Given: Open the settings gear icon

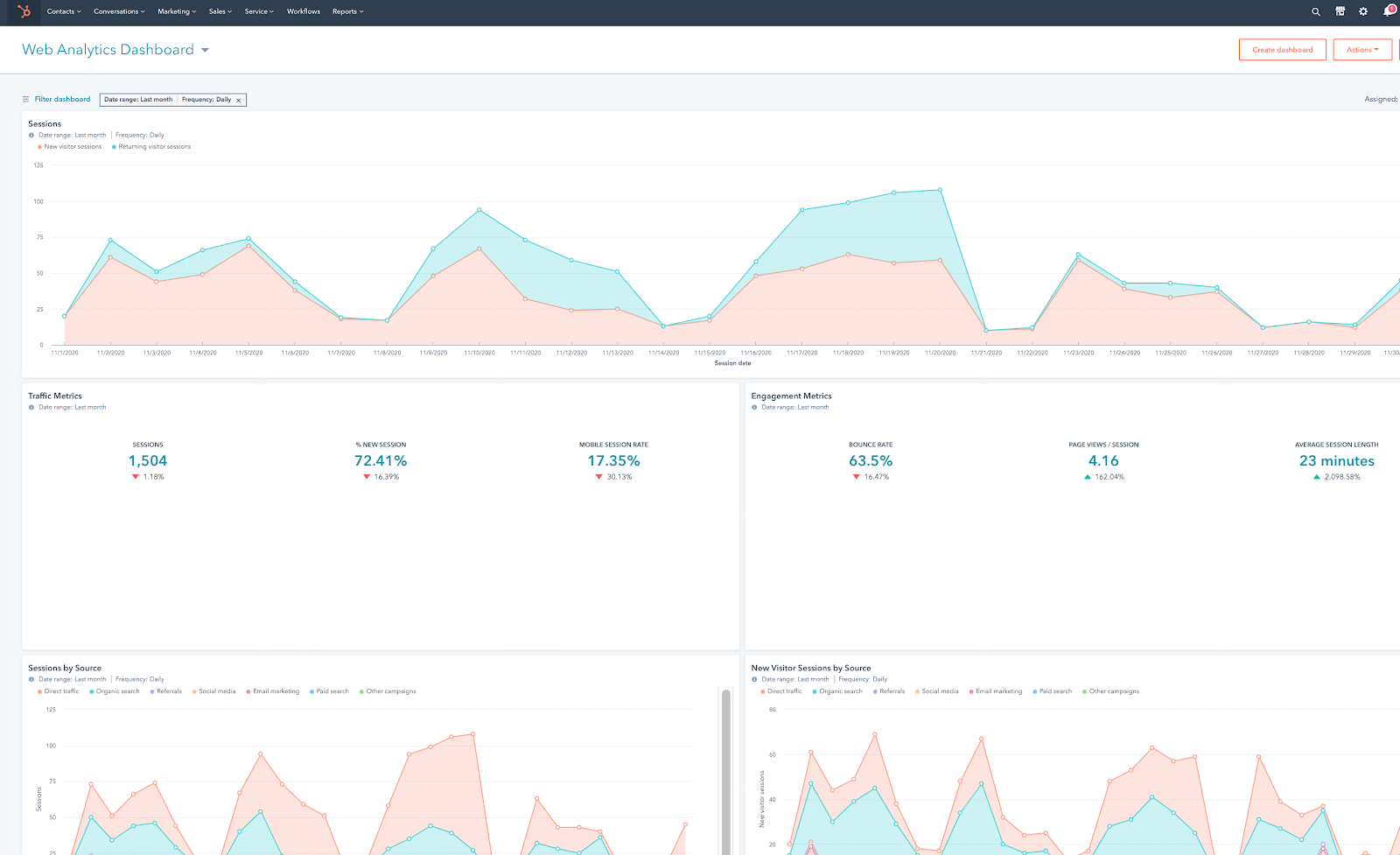Looking at the screenshot, I should click(x=1363, y=11).
